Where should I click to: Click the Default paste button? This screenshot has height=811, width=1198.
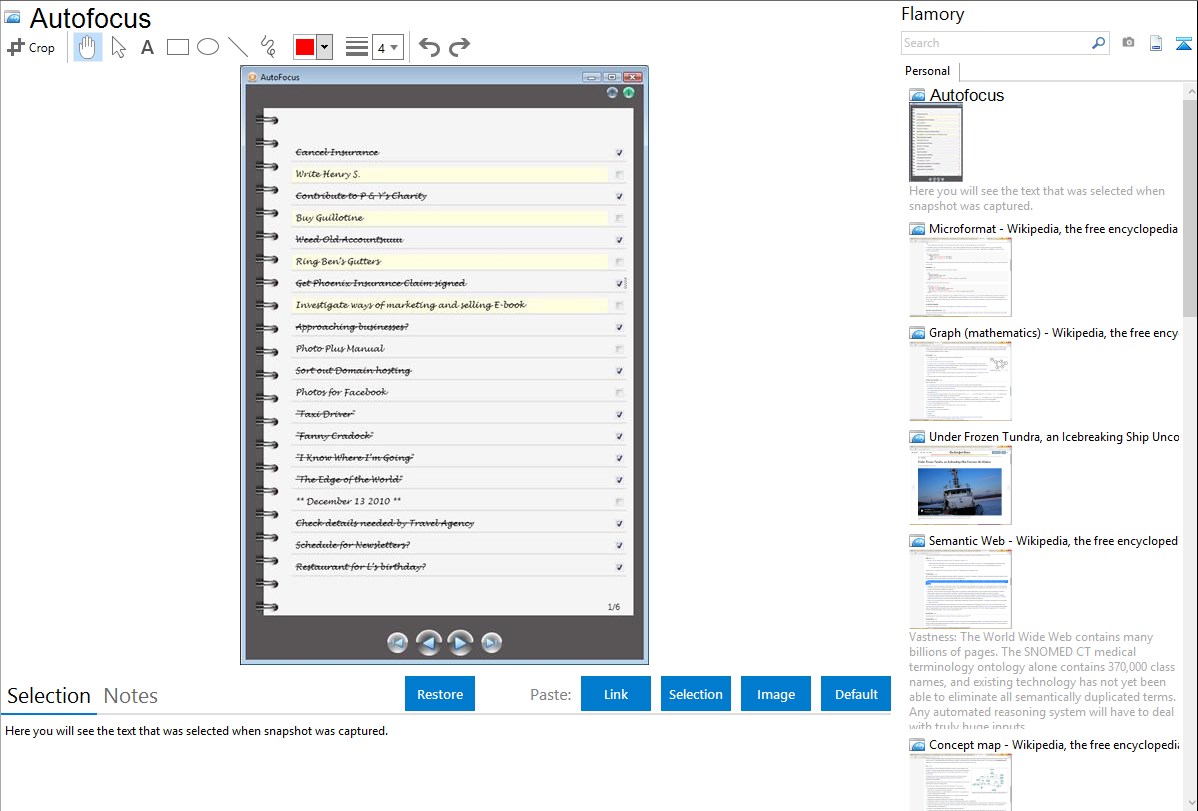(856, 694)
